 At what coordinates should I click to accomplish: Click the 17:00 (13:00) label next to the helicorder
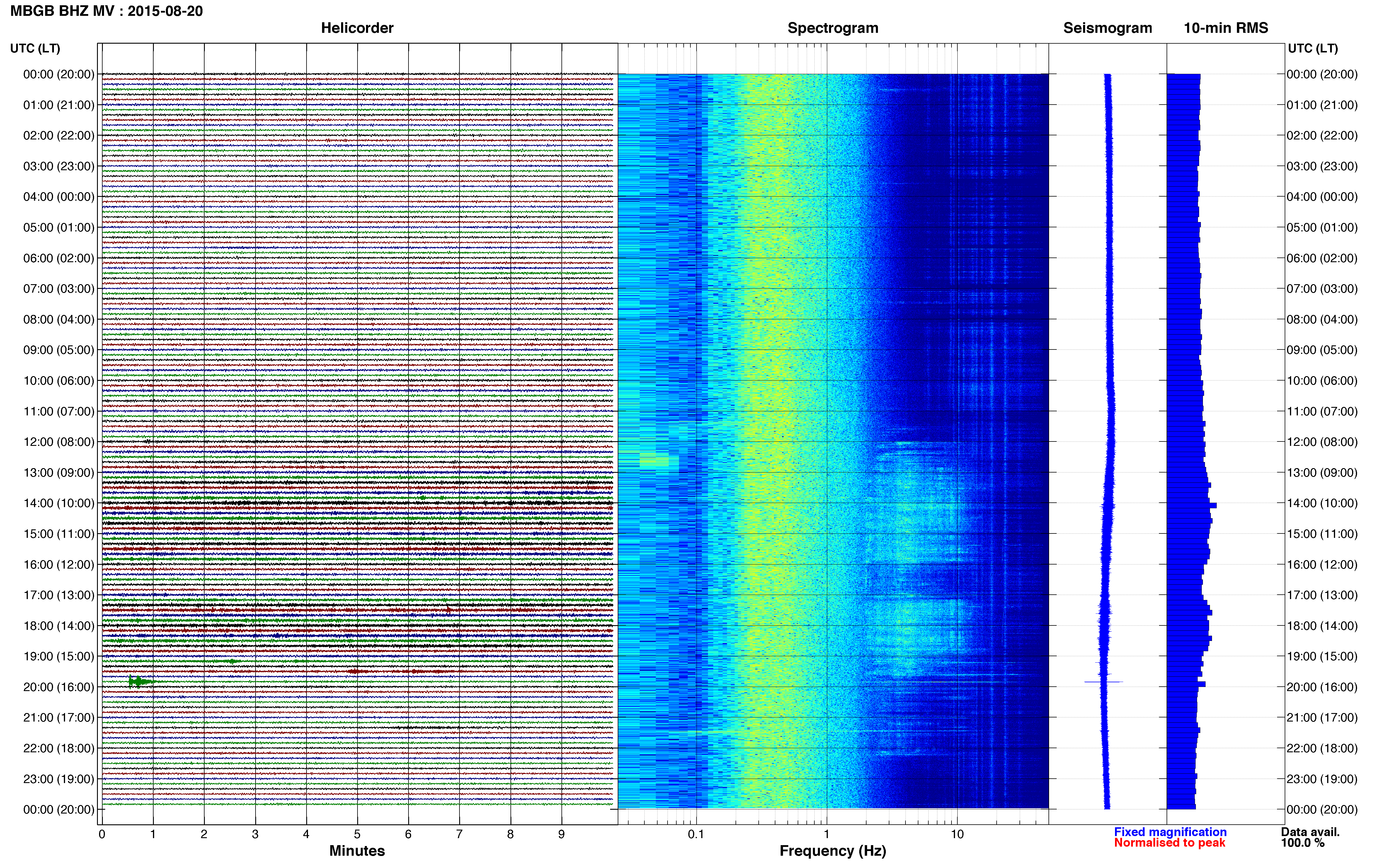[x=59, y=595]
